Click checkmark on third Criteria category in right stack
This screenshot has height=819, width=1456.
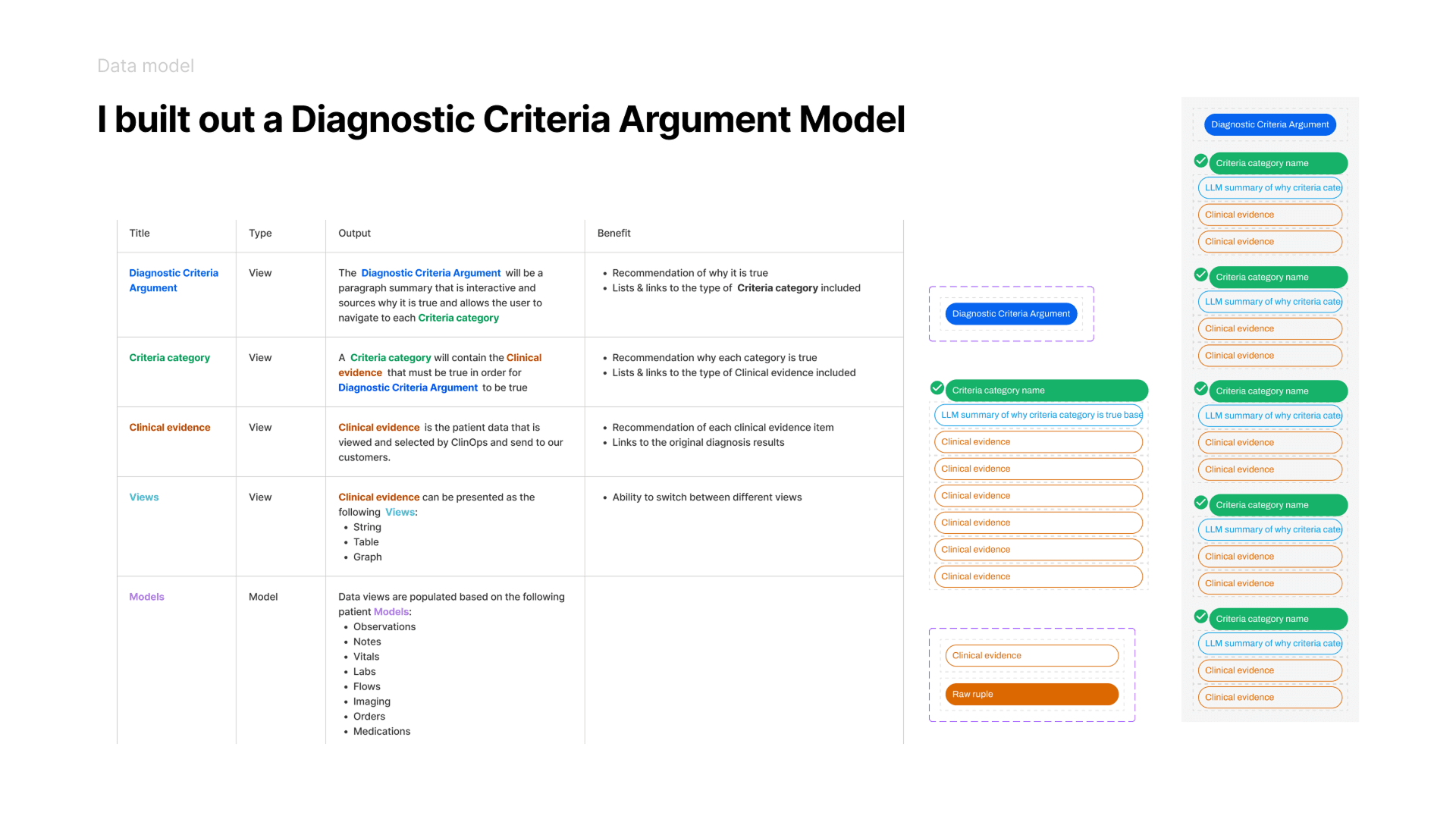[x=1200, y=388]
